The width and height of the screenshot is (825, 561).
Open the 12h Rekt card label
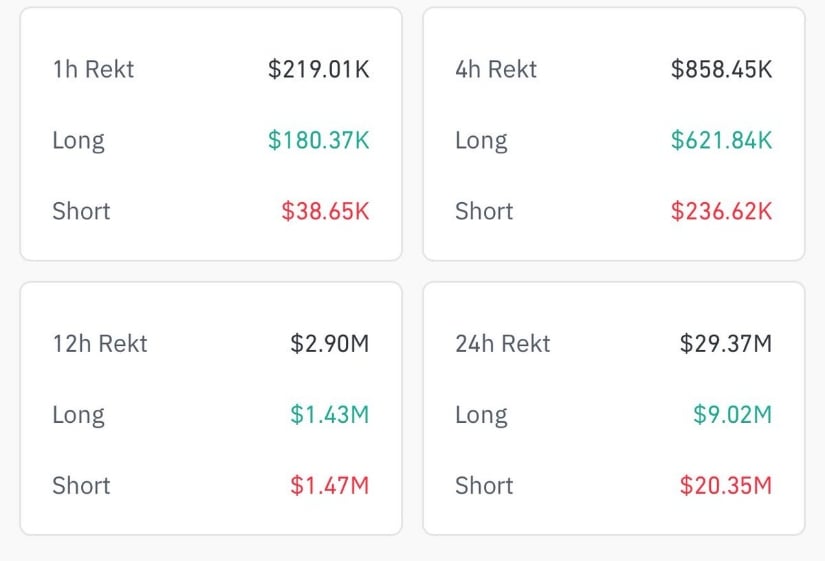click(x=100, y=344)
